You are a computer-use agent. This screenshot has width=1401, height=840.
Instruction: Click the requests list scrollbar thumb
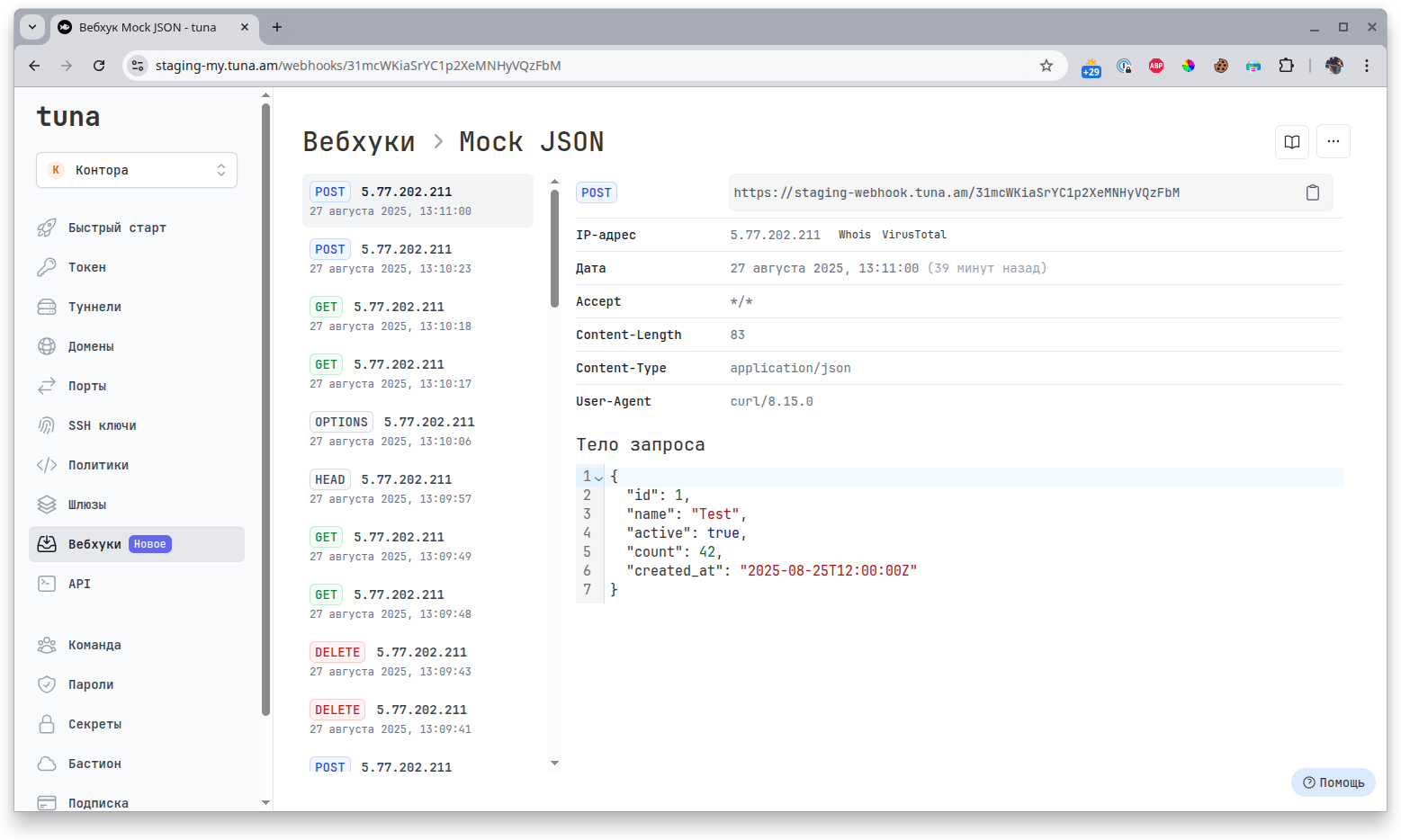pos(554,248)
